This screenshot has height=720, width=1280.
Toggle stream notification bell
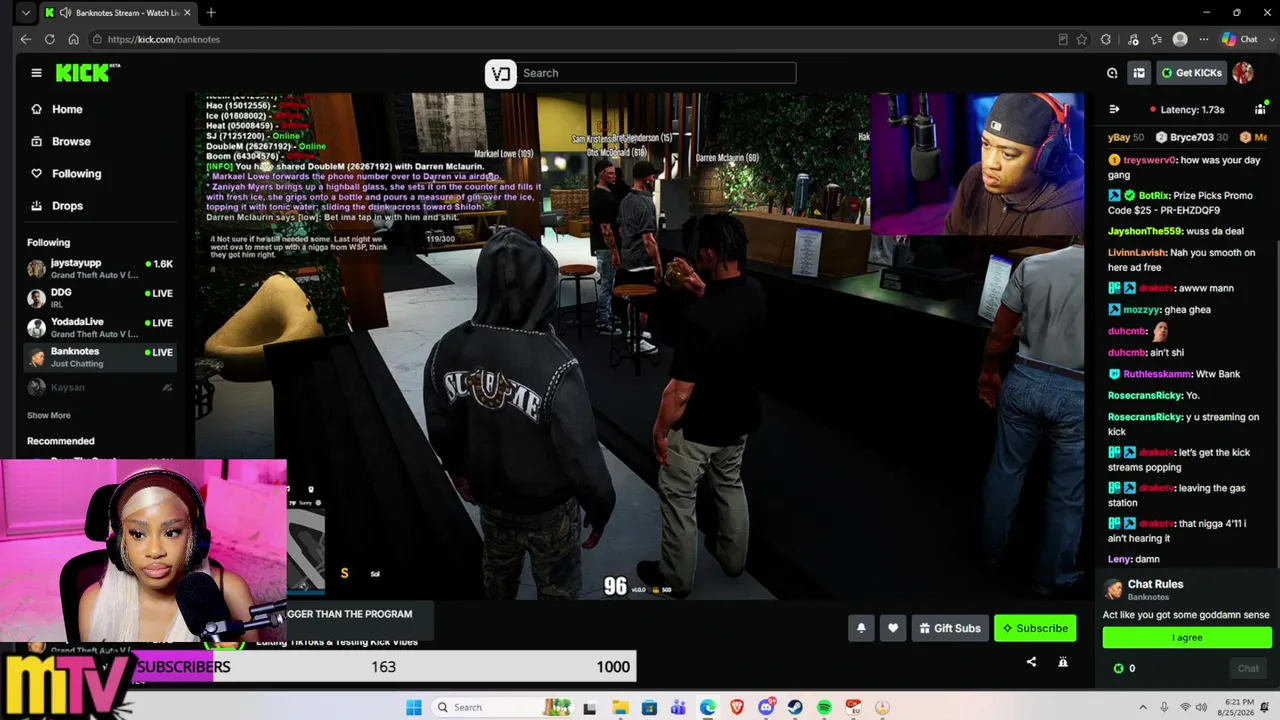point(861,628)
